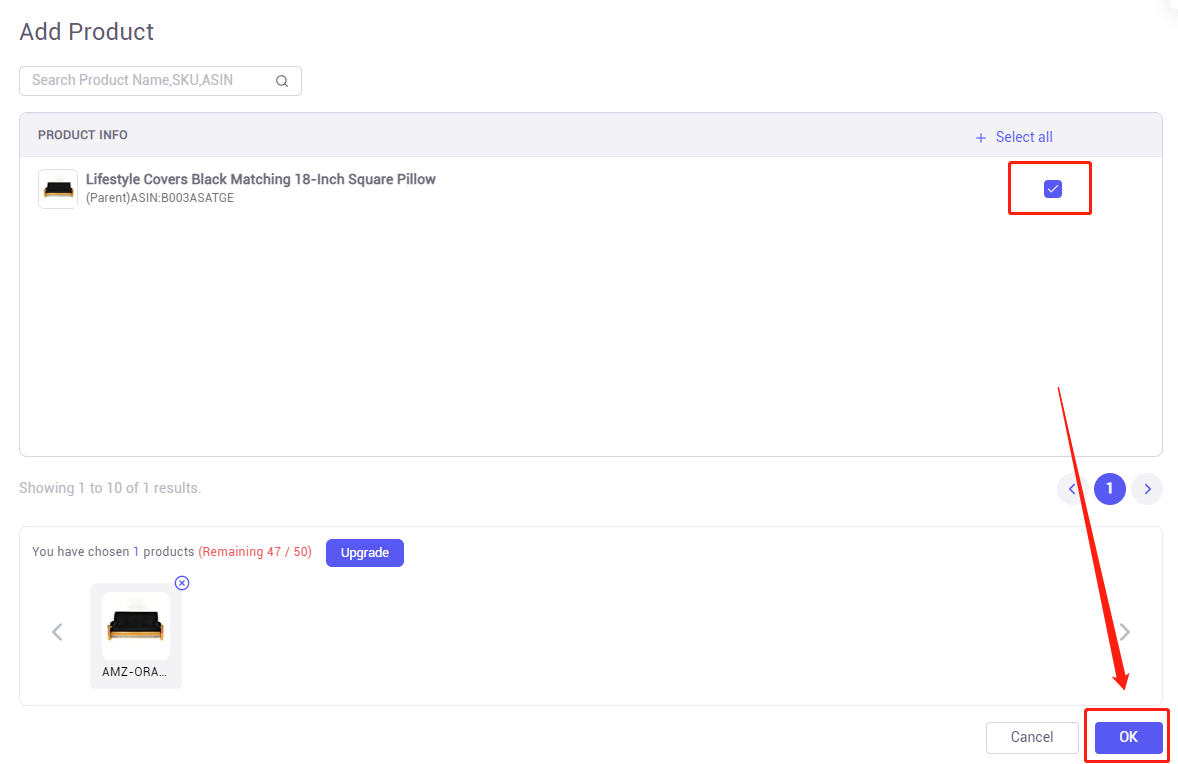1178x764 pixels.
Task: Select page 1 in pagination
Action: point(1110,489)
